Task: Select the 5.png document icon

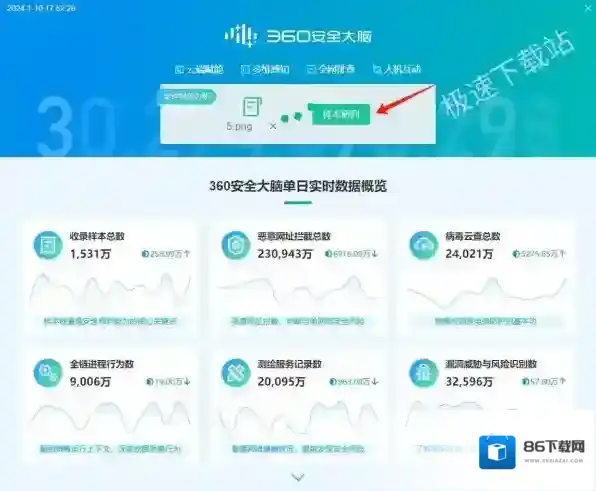Action: [x=252, y=107]
